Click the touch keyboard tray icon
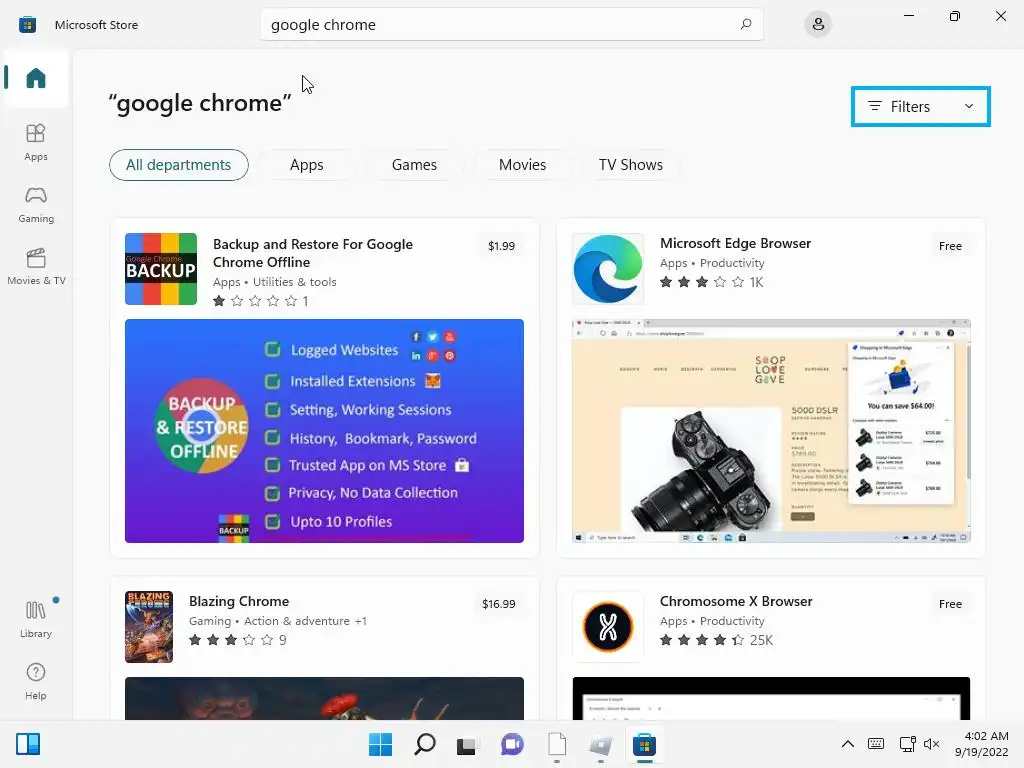 (876, 744)
